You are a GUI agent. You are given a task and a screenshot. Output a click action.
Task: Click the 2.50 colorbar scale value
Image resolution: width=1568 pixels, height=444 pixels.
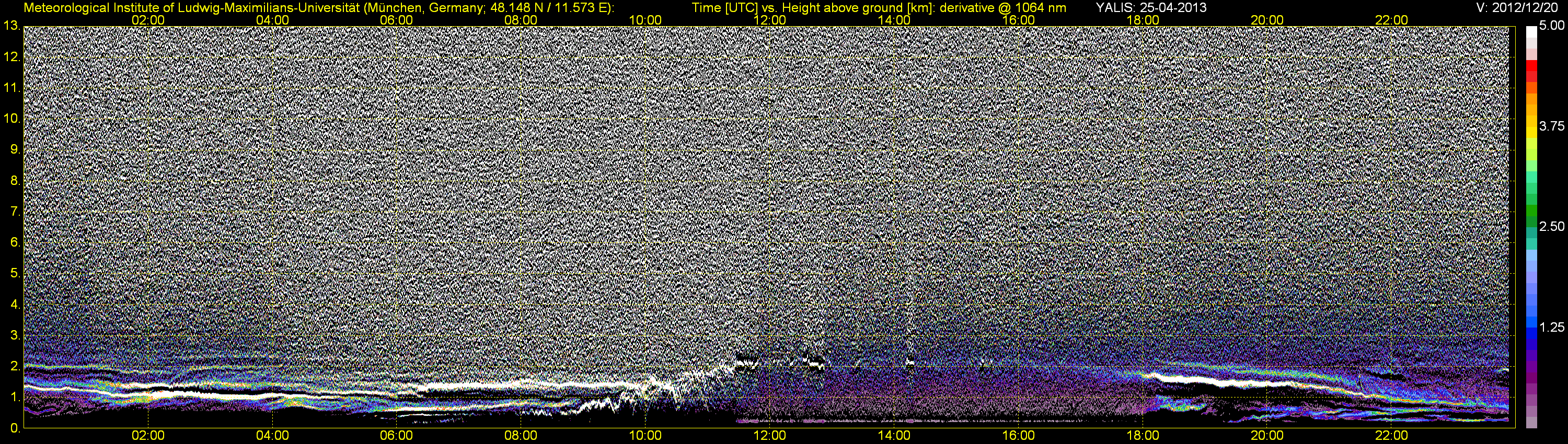tap(1552, 227)
